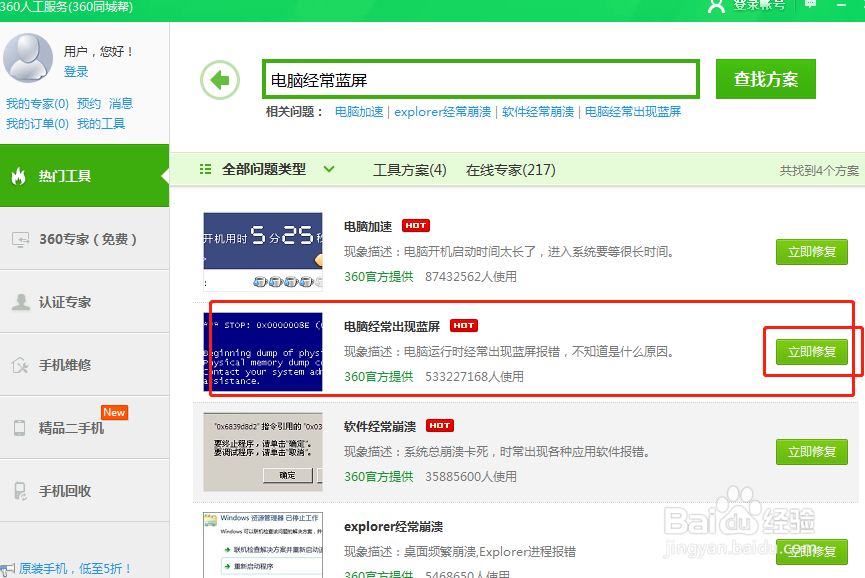Click the 共找到4个方案 result count

point(819,171)
